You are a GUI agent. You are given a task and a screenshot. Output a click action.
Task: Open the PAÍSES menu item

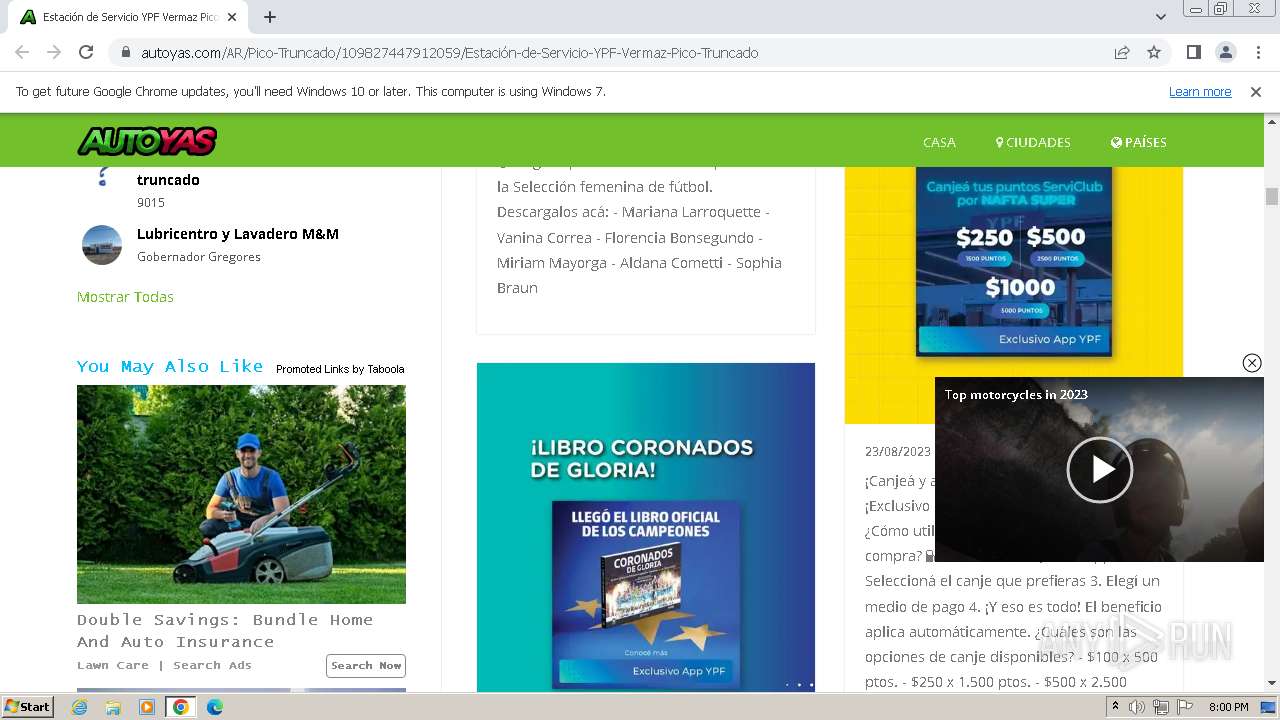click(1139, 142)
